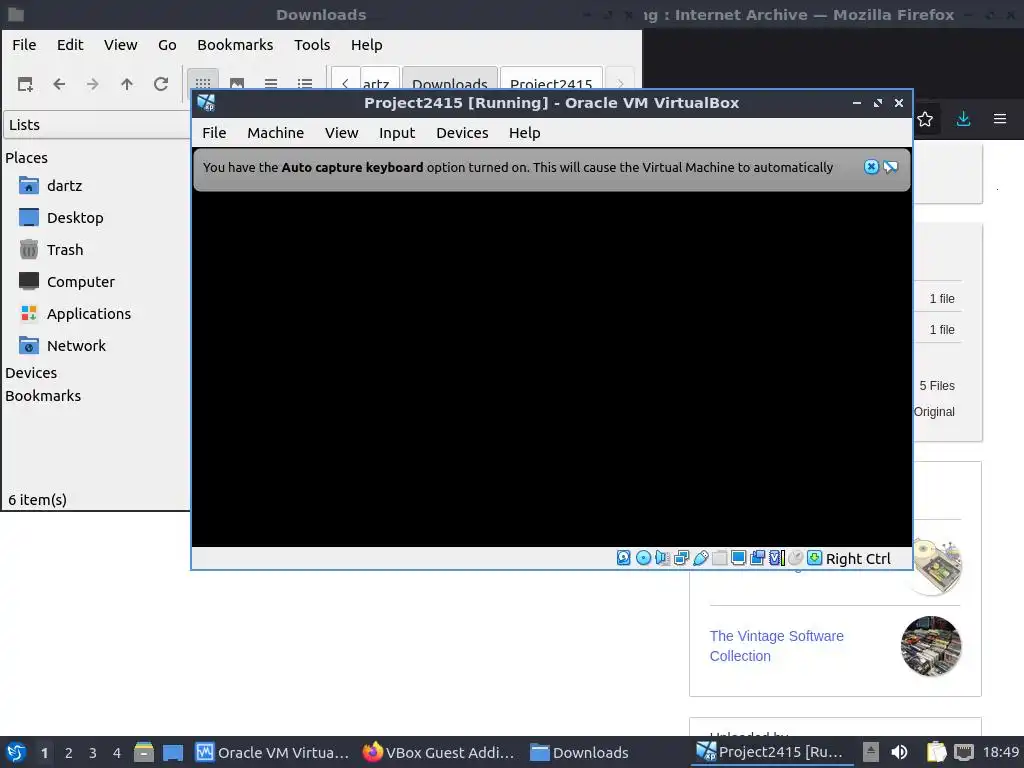Viewport: 1024px width, 768px height.
Task: Open the VirtualBox Input menu
Action: pyautogui.click(x=397, y=133)
